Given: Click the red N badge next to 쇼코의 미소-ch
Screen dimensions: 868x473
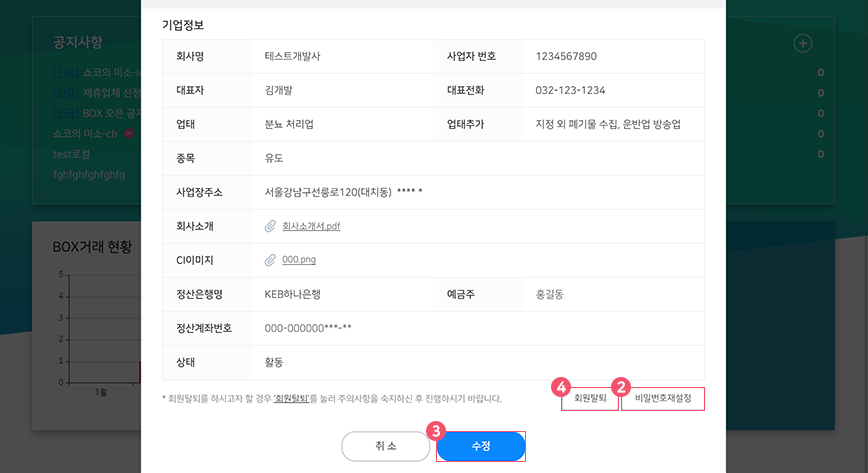Looking at the screenshot, I should [x=128, y=133].
